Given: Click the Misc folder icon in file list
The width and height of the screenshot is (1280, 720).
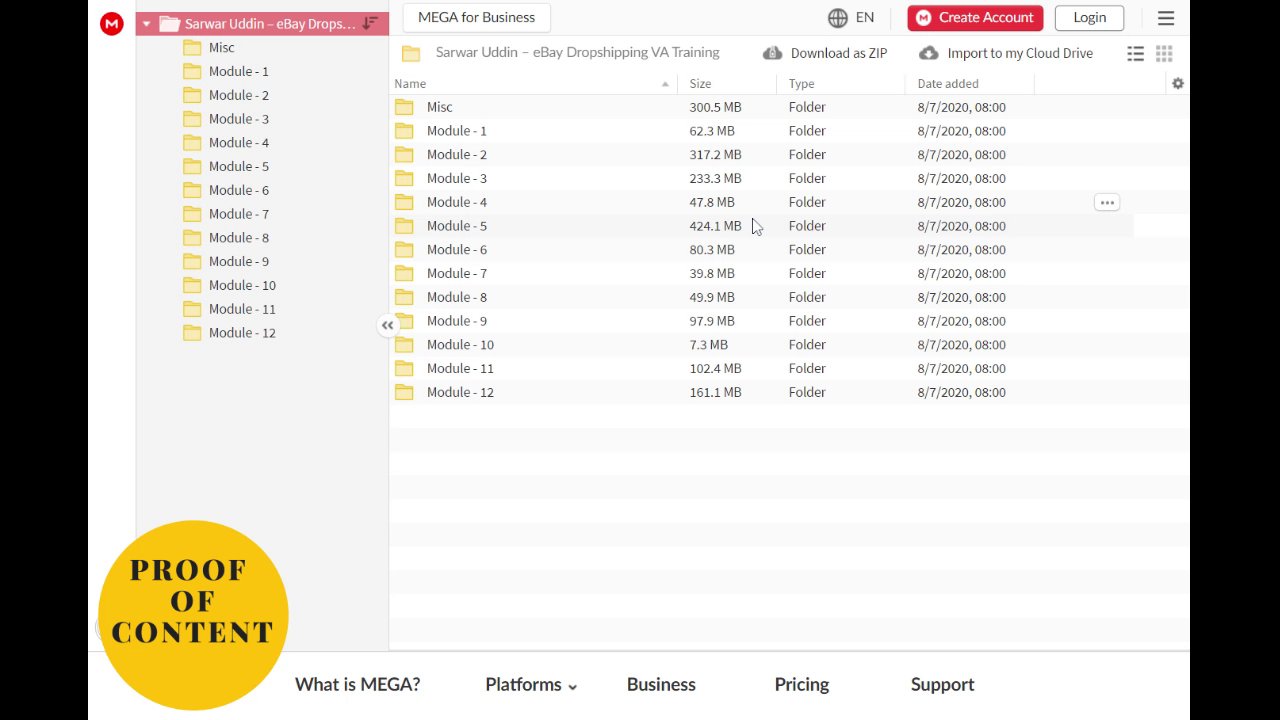Looking at the screenshot, I should tap(404, 107).
